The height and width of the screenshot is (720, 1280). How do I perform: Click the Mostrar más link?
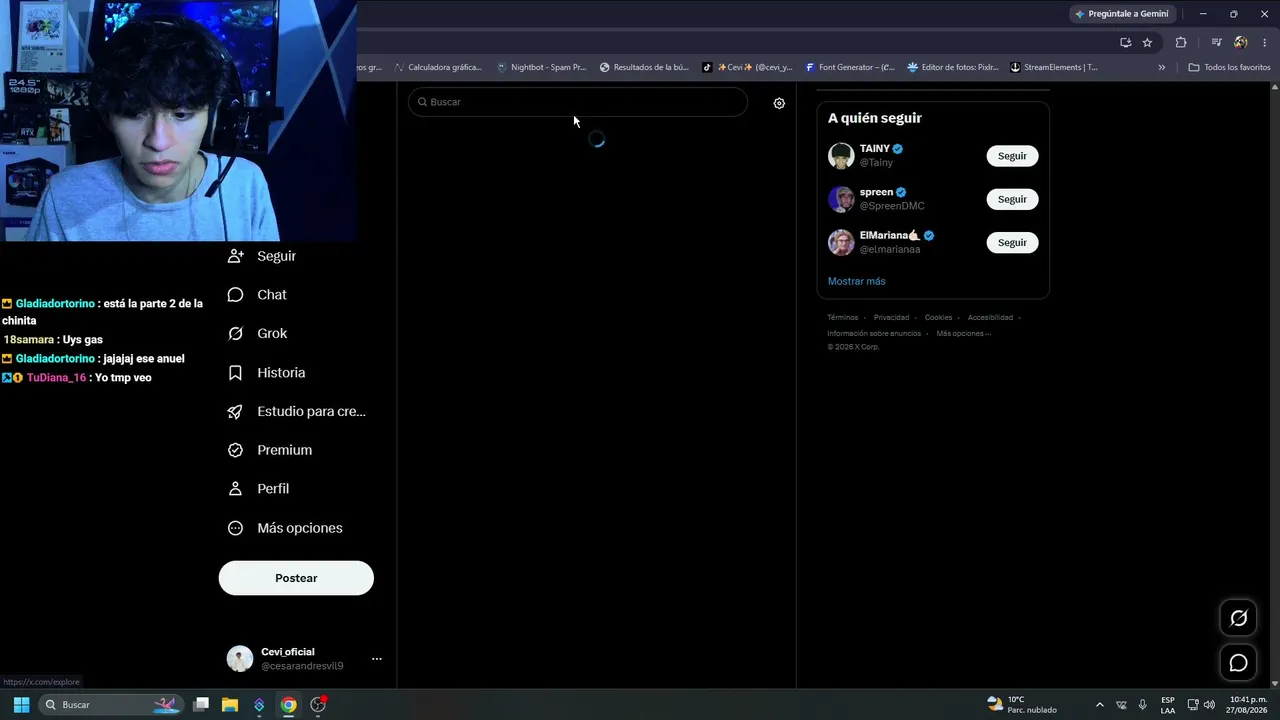point(856,281)
